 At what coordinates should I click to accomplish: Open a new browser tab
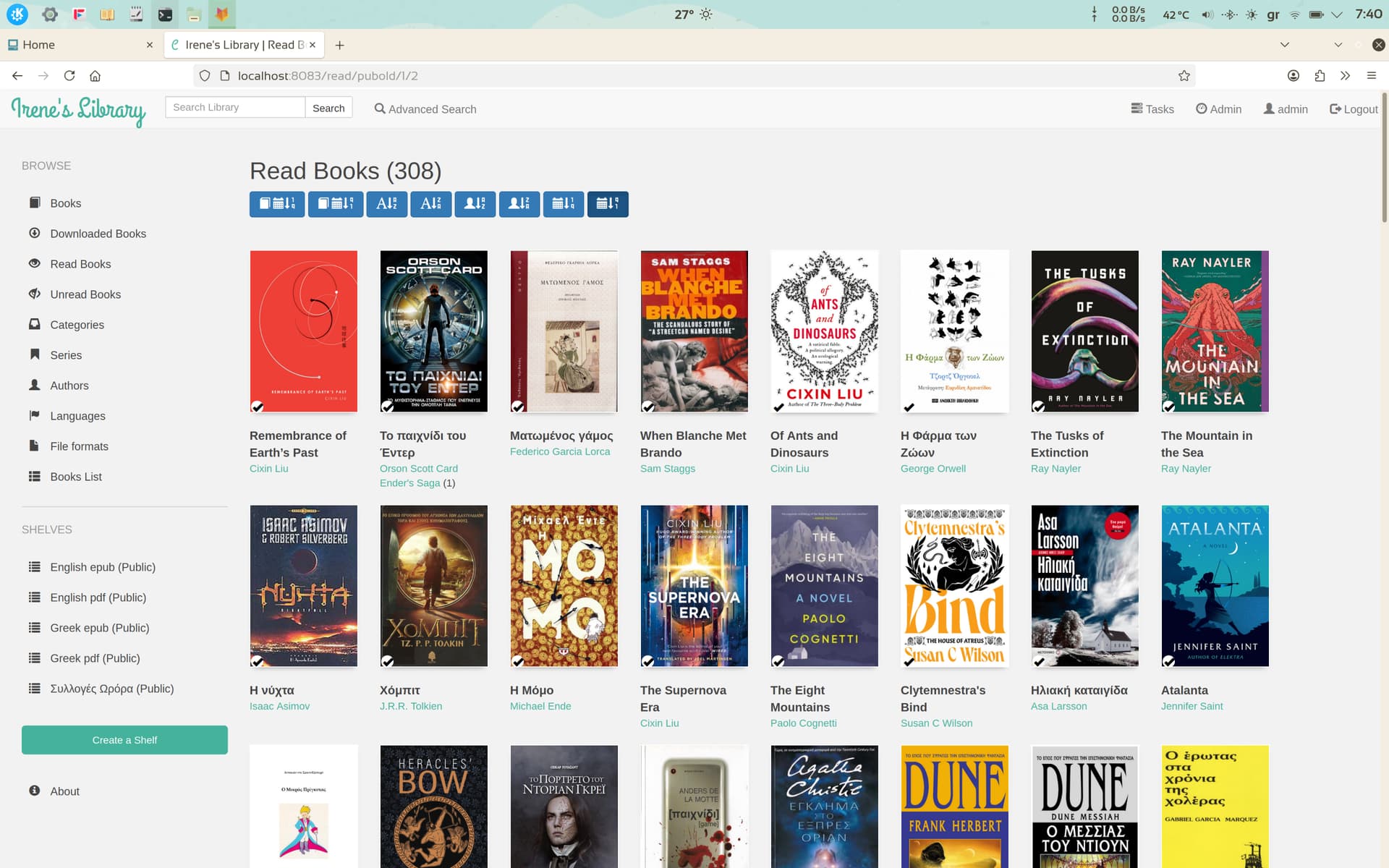[339, 45]
